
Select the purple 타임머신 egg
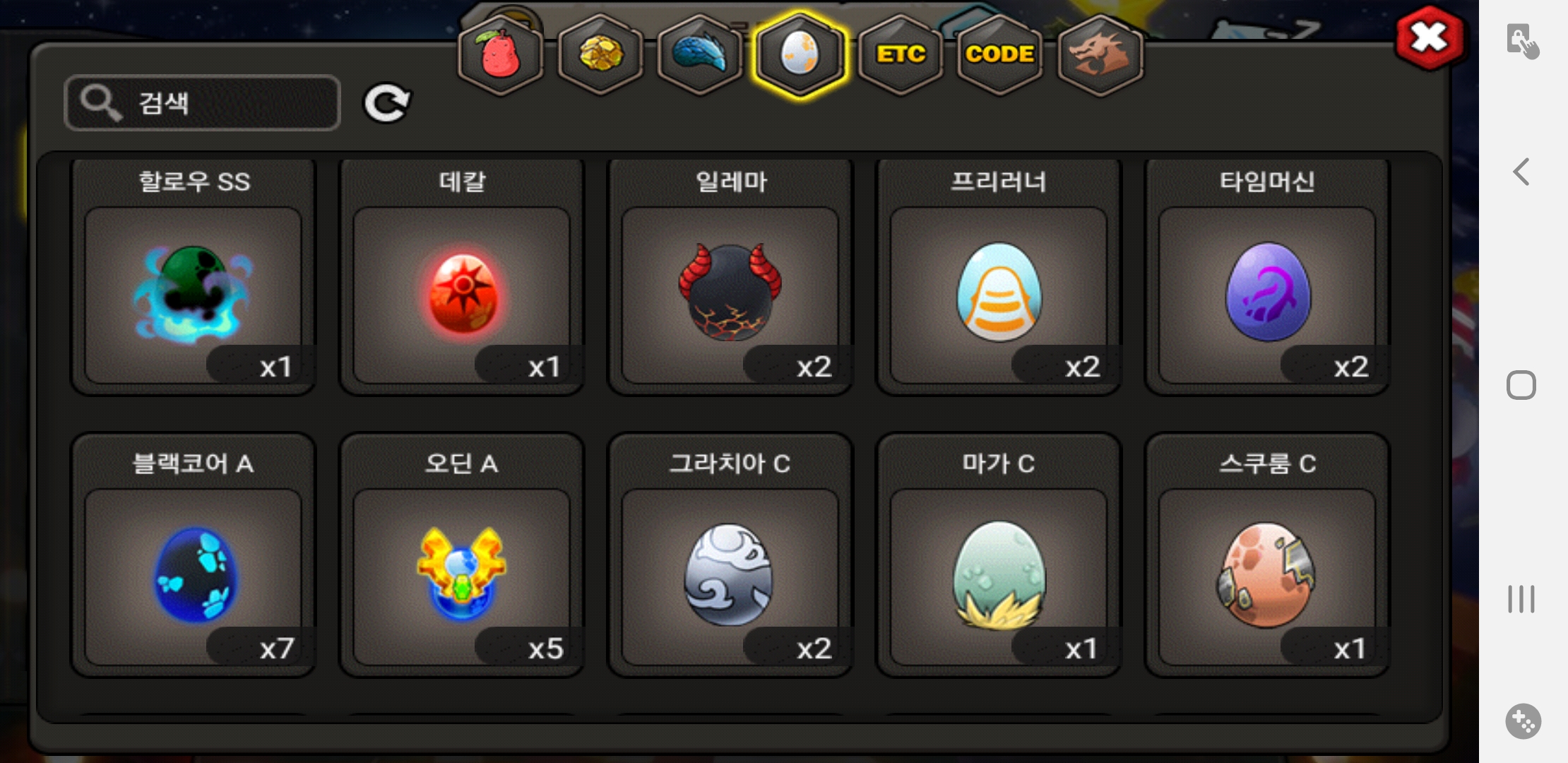tap(1267, 277)
